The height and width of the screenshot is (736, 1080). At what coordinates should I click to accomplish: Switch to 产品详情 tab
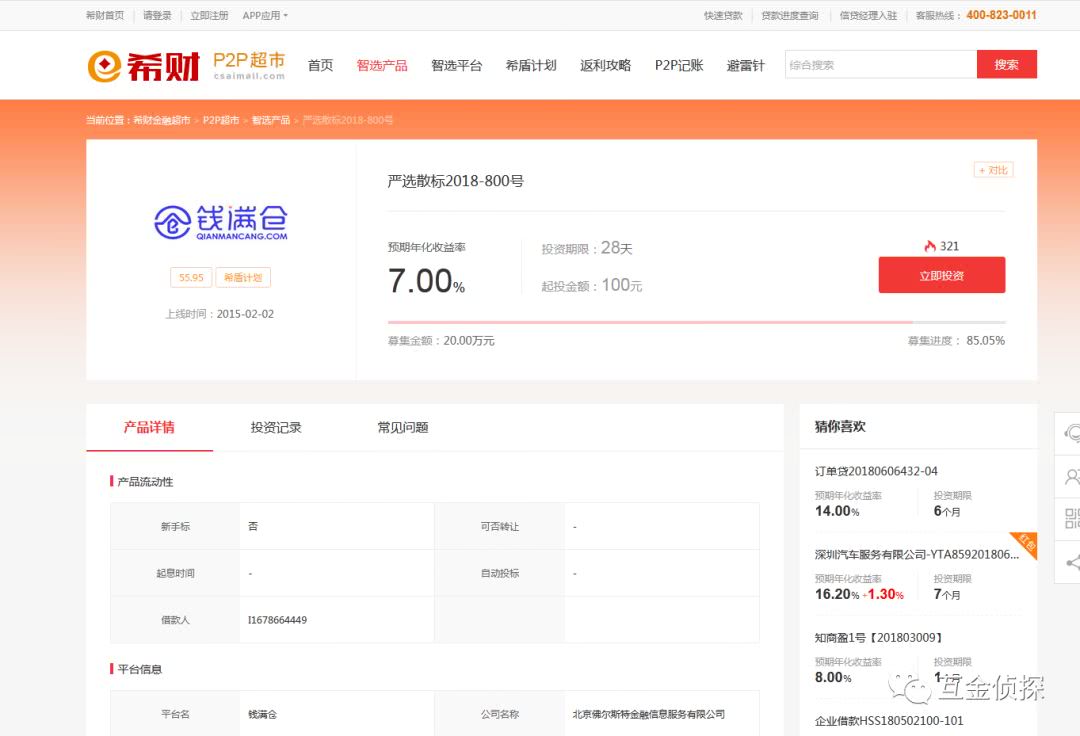point(149,428)
